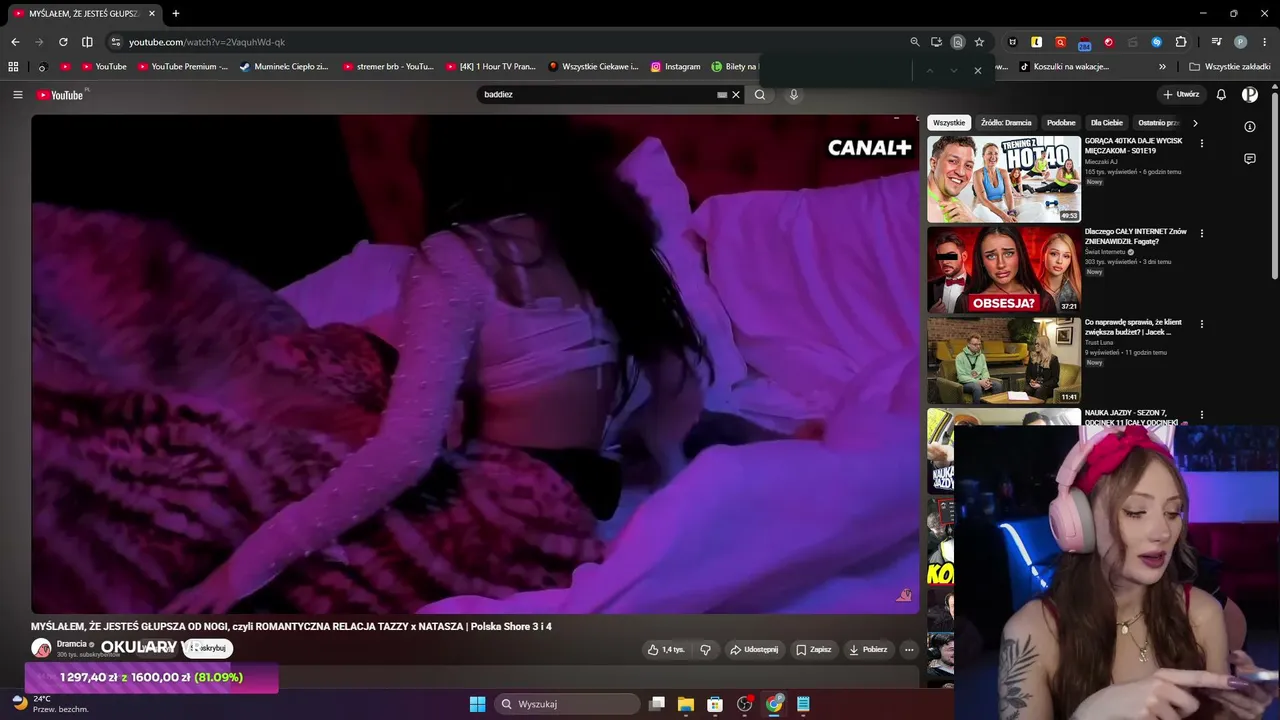Click the Utwórz create button

(x=1181, y=95)
